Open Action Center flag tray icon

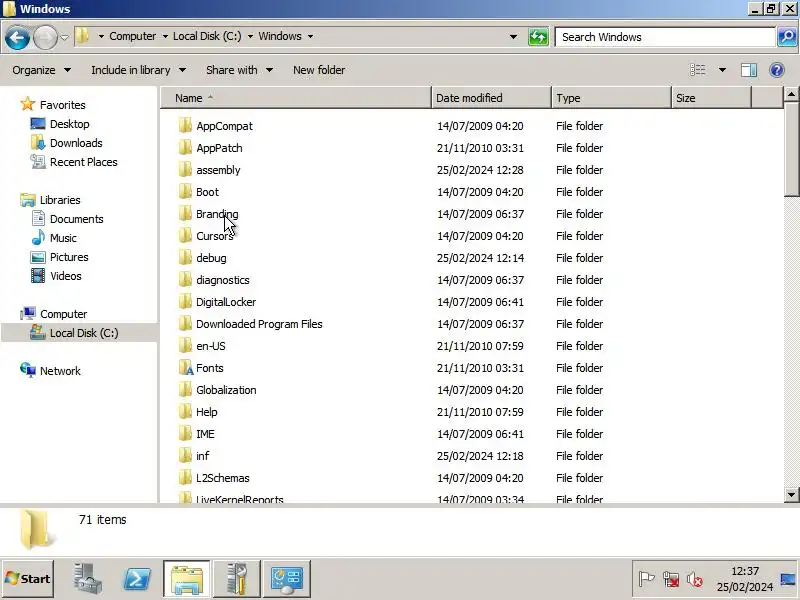(646, 579)
